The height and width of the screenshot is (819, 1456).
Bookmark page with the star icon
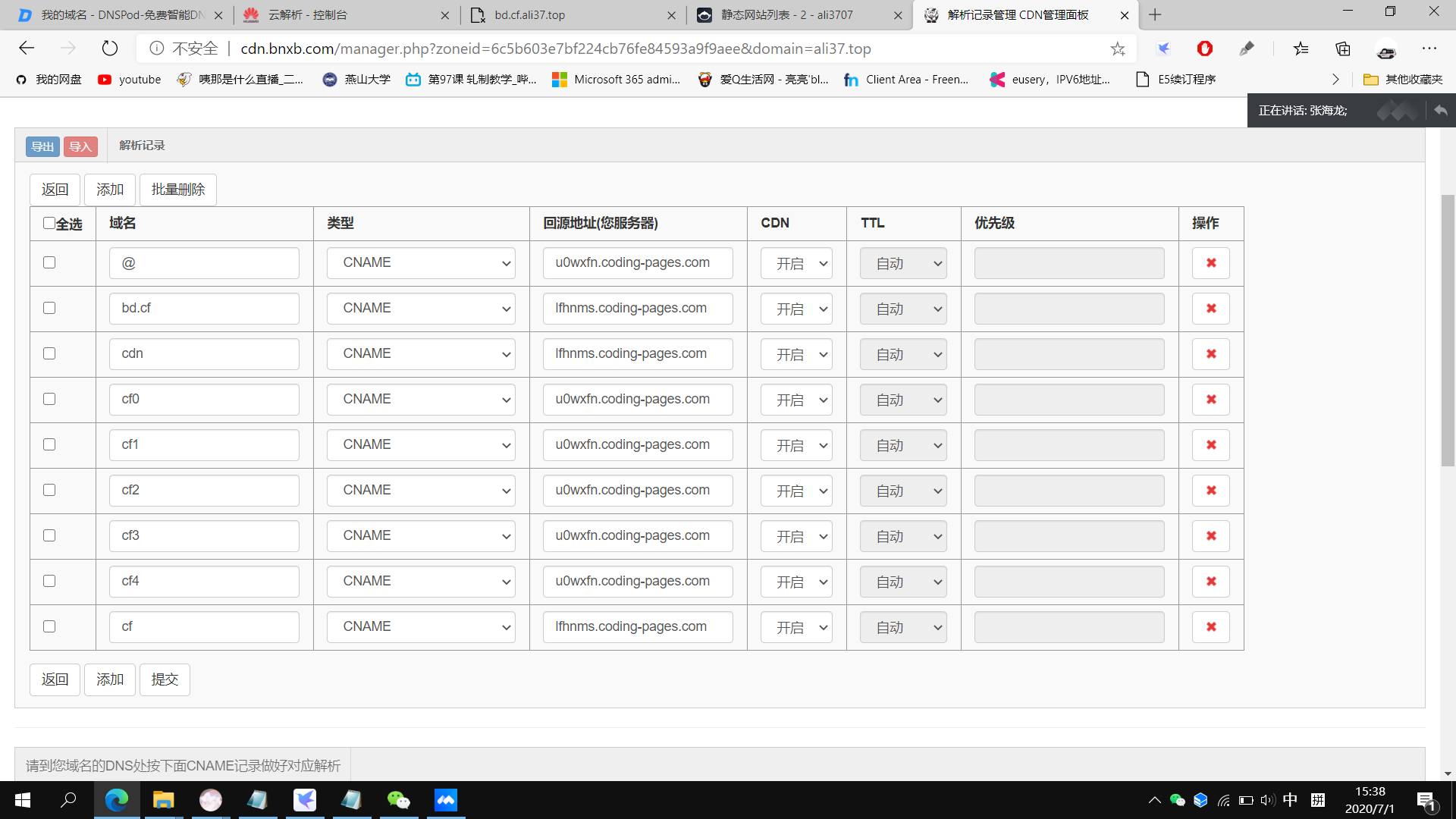(1118, 49)
